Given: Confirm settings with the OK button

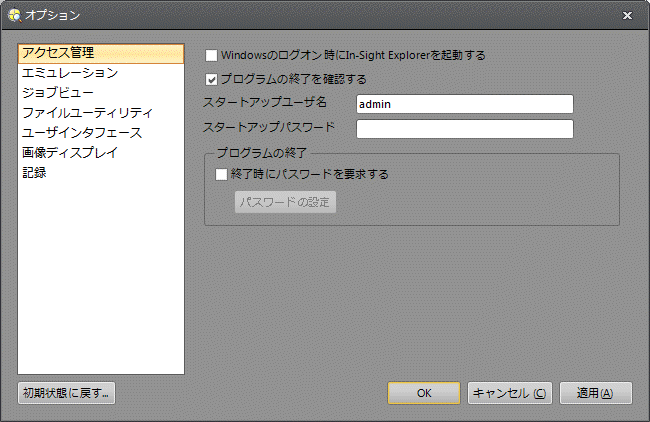Looking at the screenshot, I should coord(424,393).
